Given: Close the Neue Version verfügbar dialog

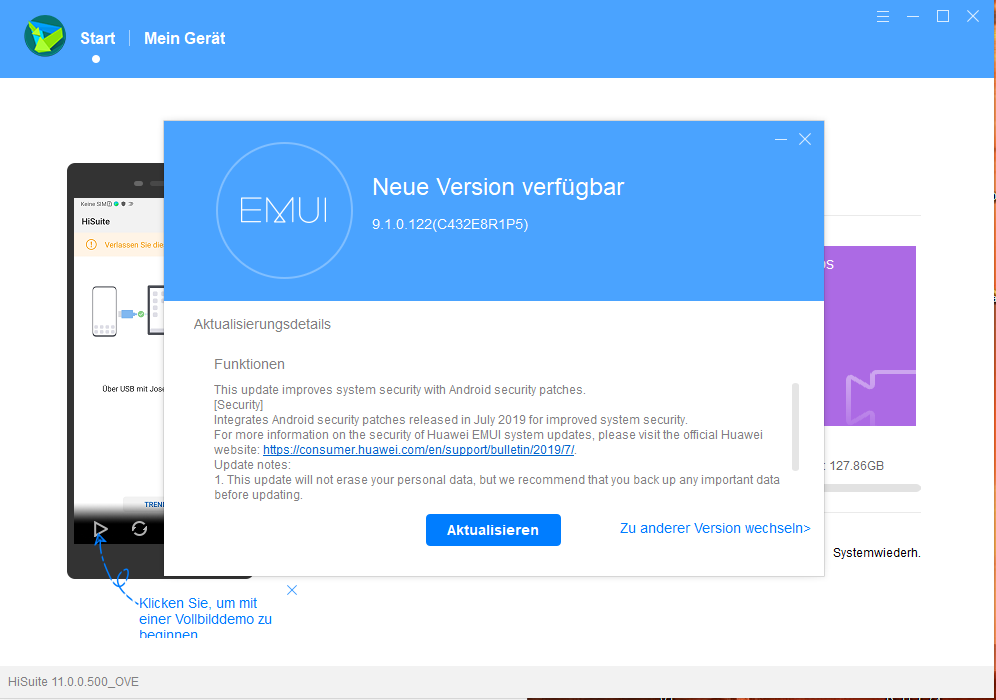Looking at the screenshot, I should pyautogui.click(x=805, y=139).
